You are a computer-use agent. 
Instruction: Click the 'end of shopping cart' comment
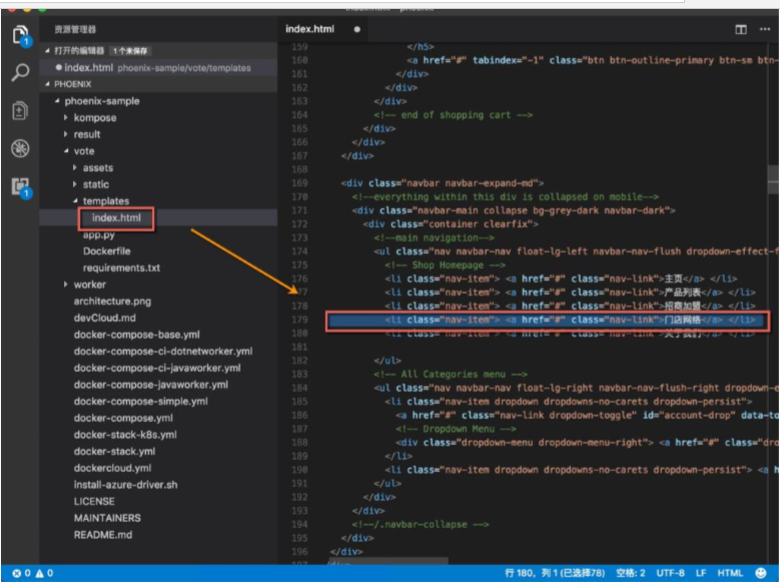click(453, 115)
